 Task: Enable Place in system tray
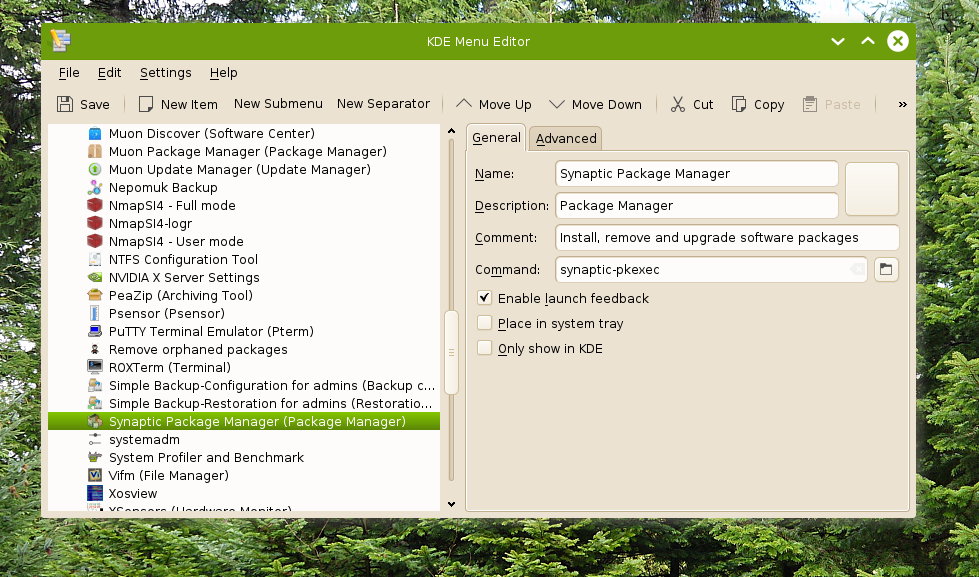click(x=485, y=323)
